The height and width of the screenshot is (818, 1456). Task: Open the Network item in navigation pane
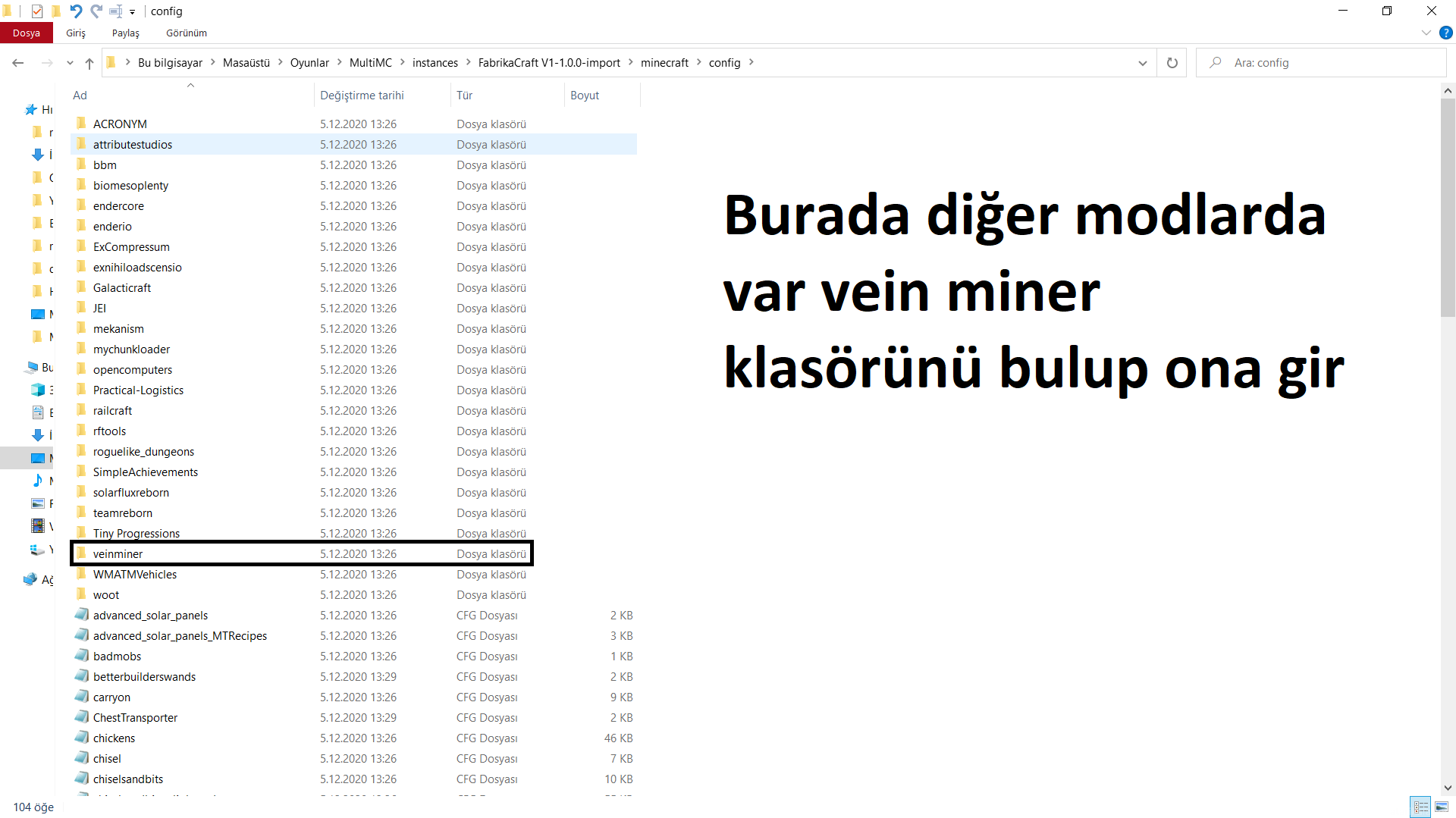tap(30, 579)
